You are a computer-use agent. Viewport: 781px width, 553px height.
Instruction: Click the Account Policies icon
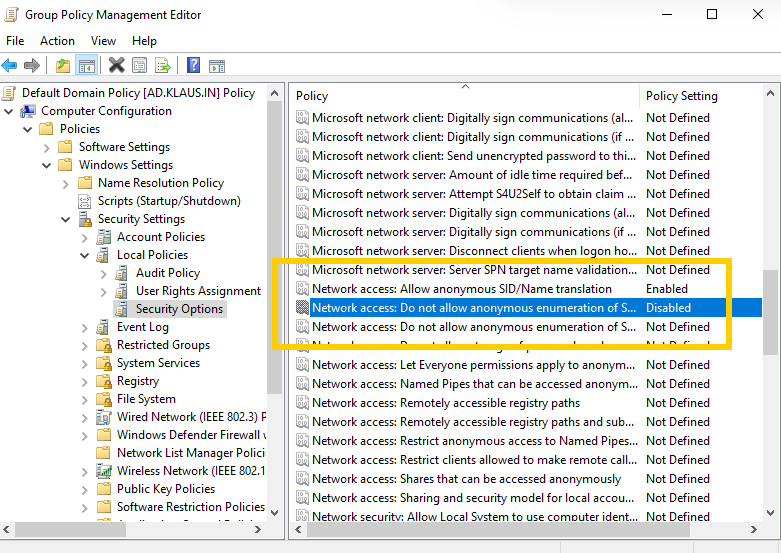104,237
